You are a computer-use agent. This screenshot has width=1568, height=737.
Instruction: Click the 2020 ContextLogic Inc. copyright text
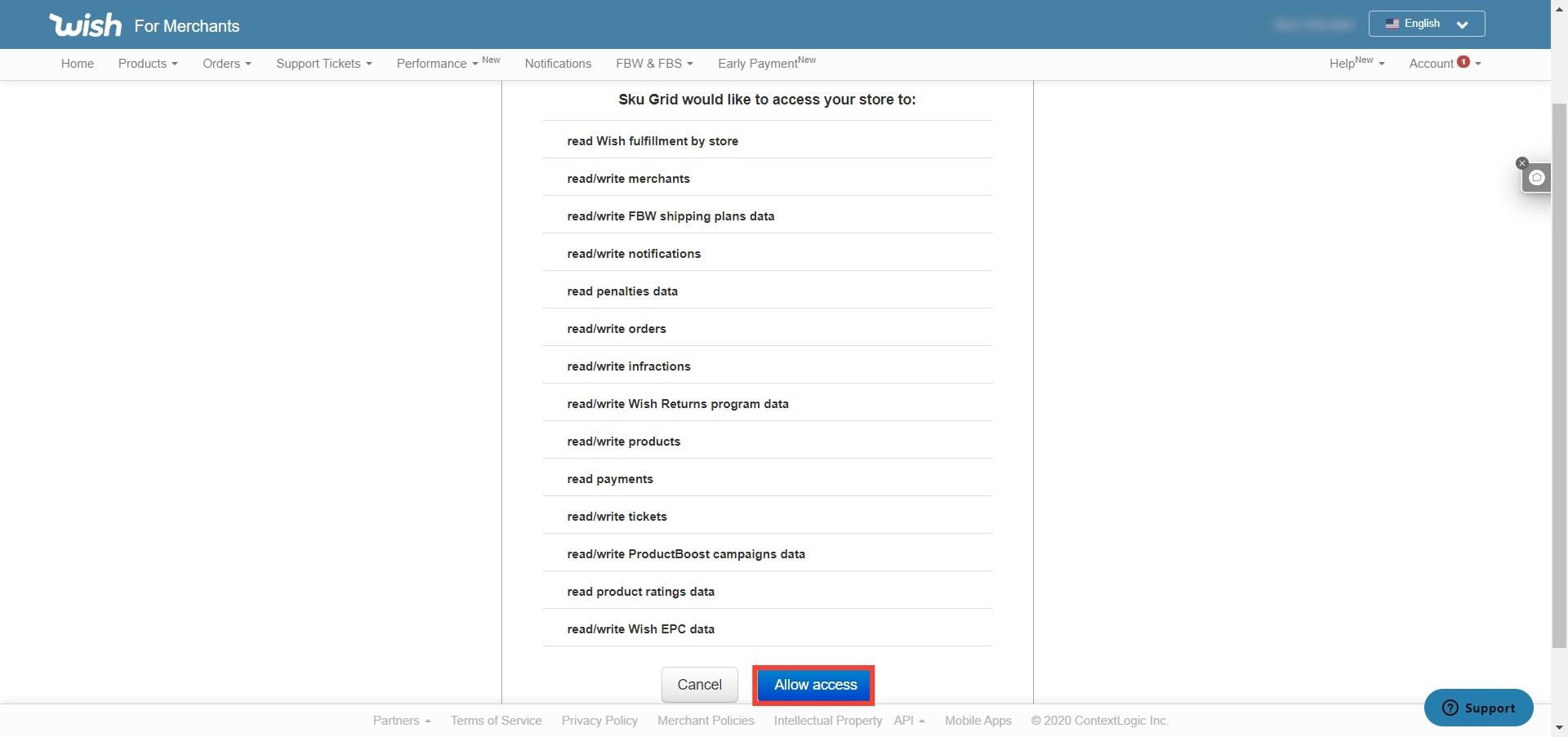1099,721
